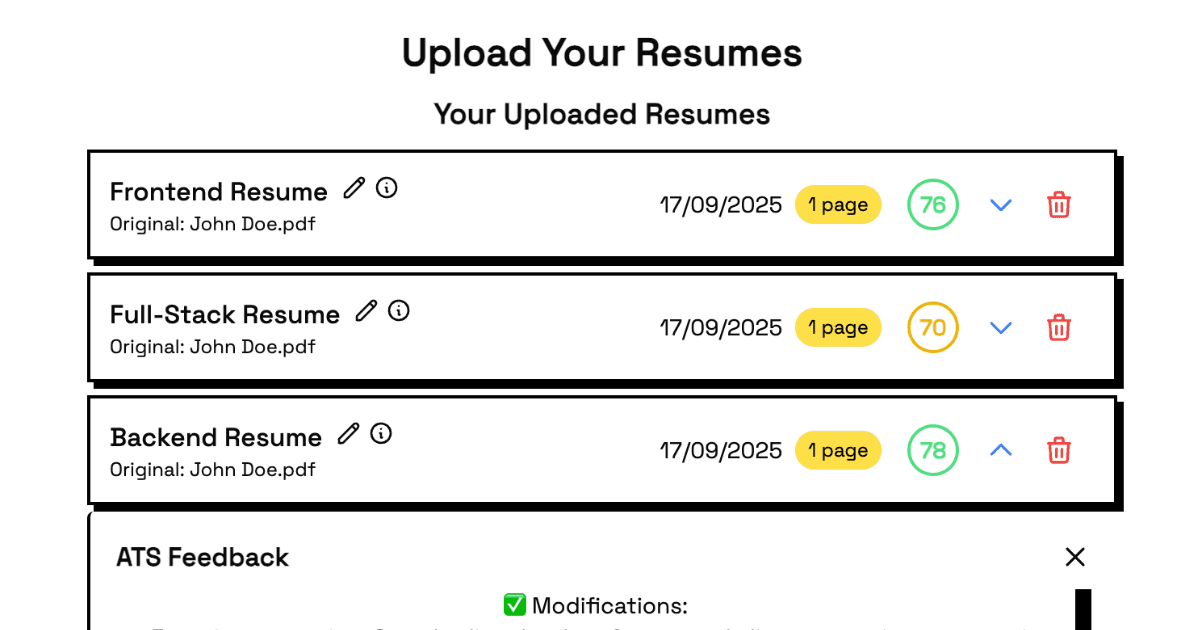Viewport: 1200px width, 630px height.
Task: Show info for Frontend Resume
Action: (x=387, y=188)
